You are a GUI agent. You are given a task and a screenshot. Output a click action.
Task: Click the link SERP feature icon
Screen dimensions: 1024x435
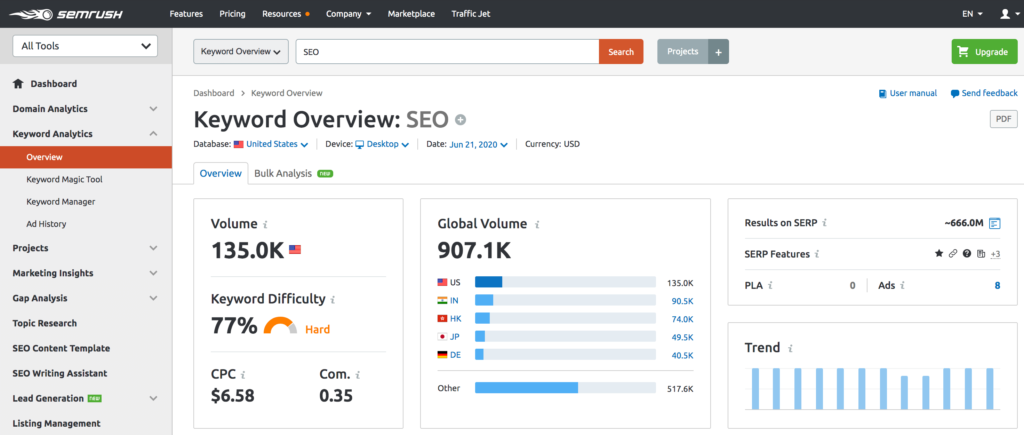pyautogui.click(x=953, y=254)
